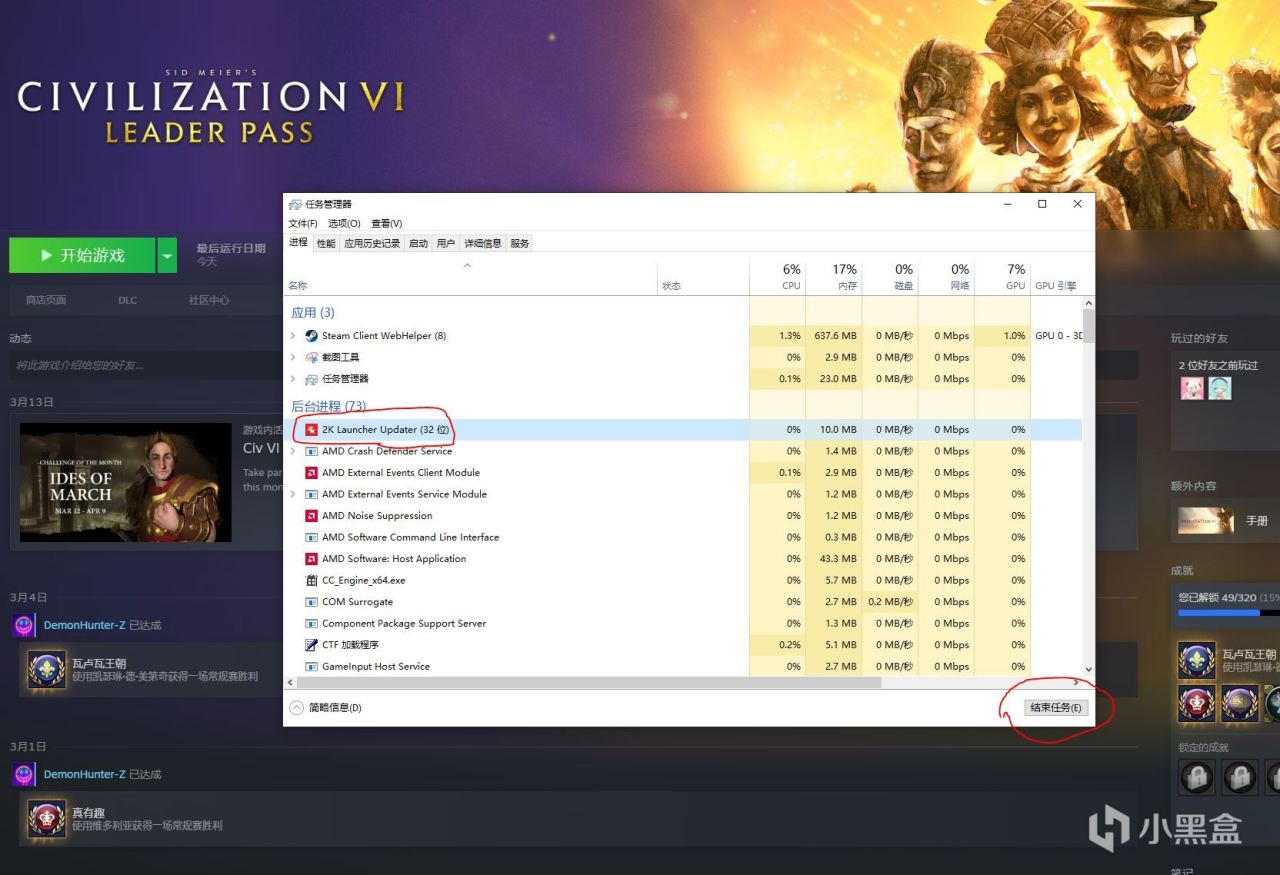Click AMD External Events Service Module icon
1280x875 pixels.
[311, 494]
